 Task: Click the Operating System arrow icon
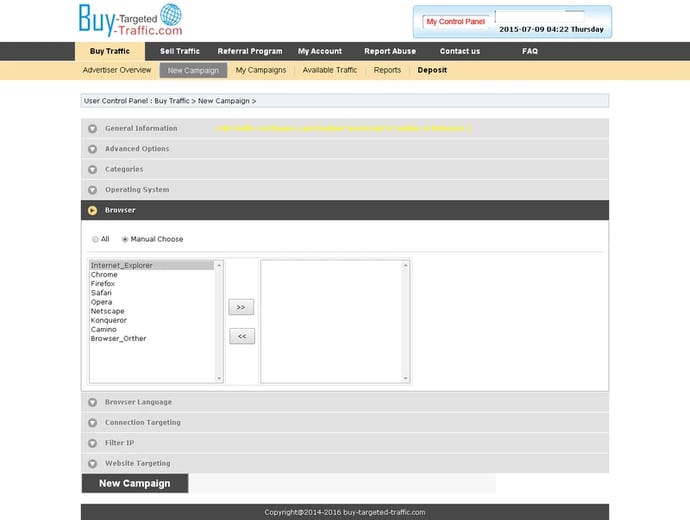pyautogui.click(x=92, y=190)
